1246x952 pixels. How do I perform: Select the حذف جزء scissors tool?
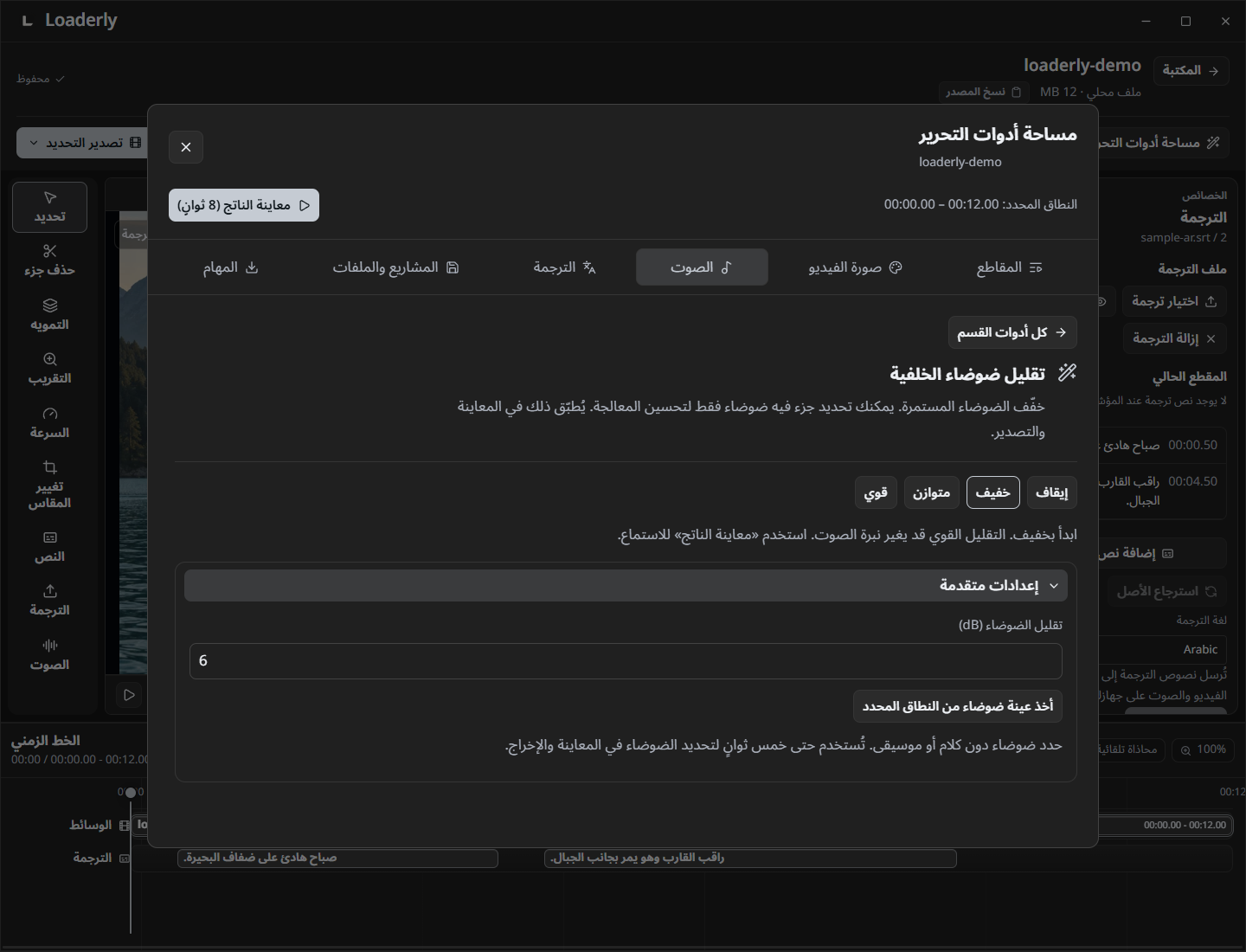tap(49, 261)
